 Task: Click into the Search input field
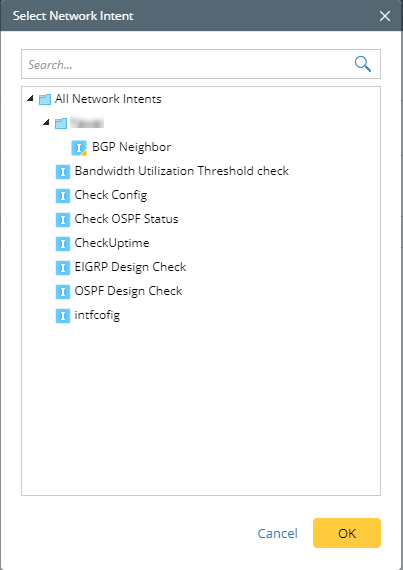tap(185, 64)
